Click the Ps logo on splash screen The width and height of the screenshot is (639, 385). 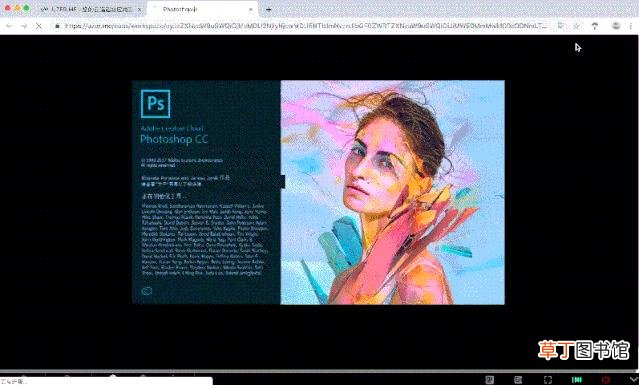click(x=155, y=103)
